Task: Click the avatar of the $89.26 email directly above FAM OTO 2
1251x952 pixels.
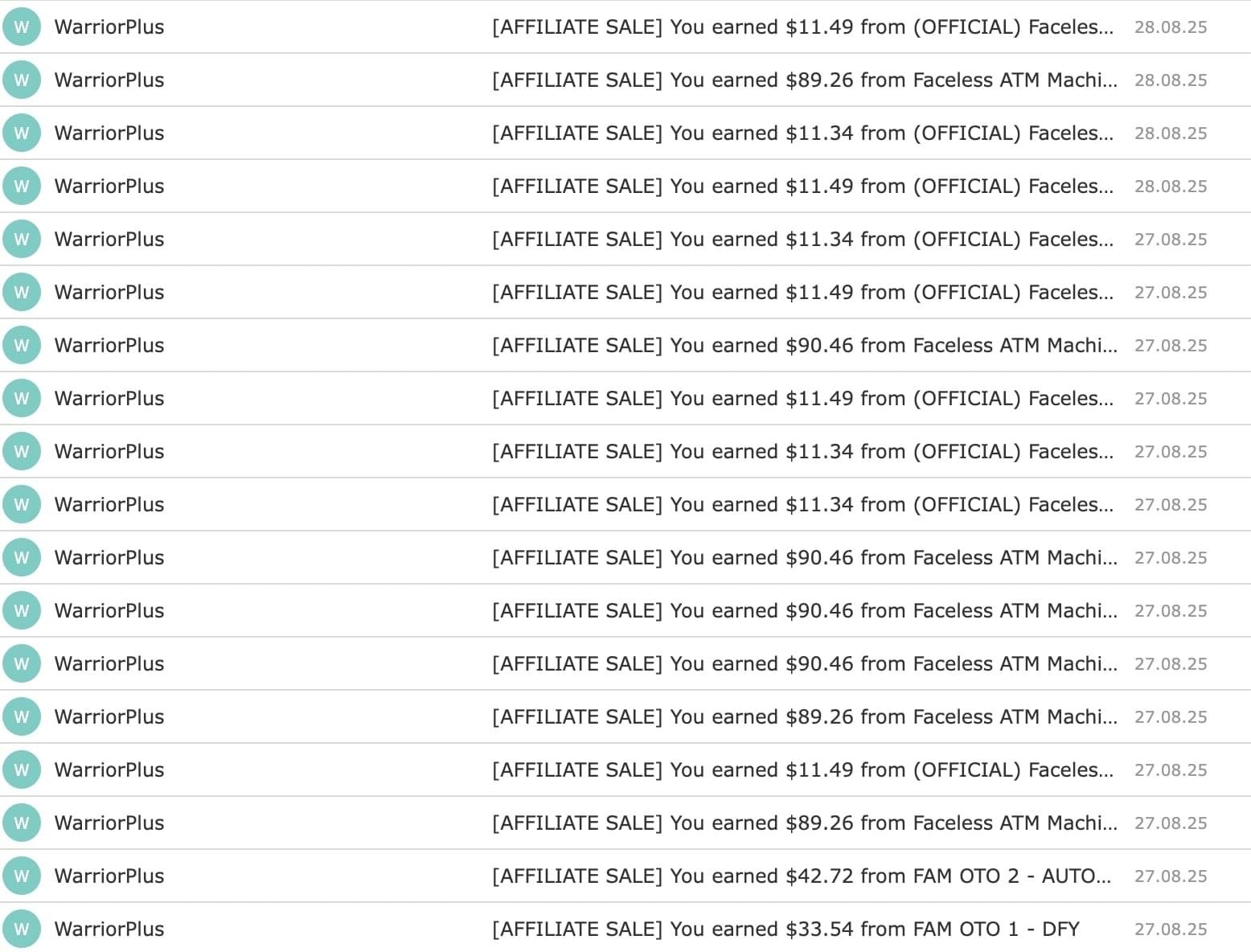Action: coord(22,823)
